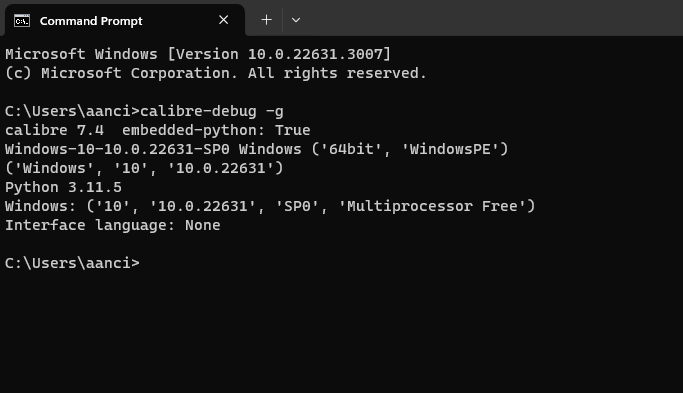Click the word None after Interface language

click(203, 225)
